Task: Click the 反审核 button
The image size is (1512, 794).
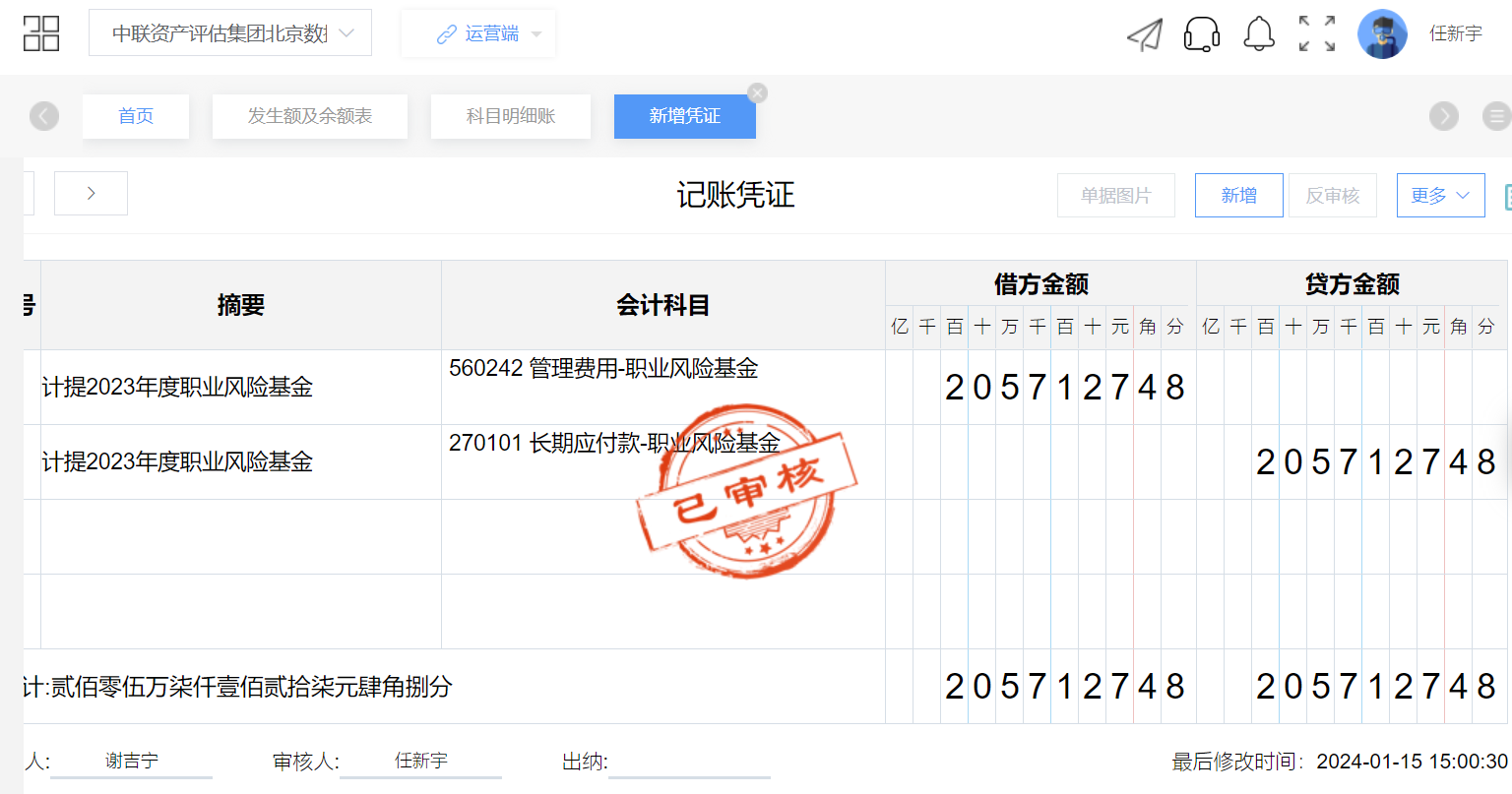Action: (x=1332, y=196)
